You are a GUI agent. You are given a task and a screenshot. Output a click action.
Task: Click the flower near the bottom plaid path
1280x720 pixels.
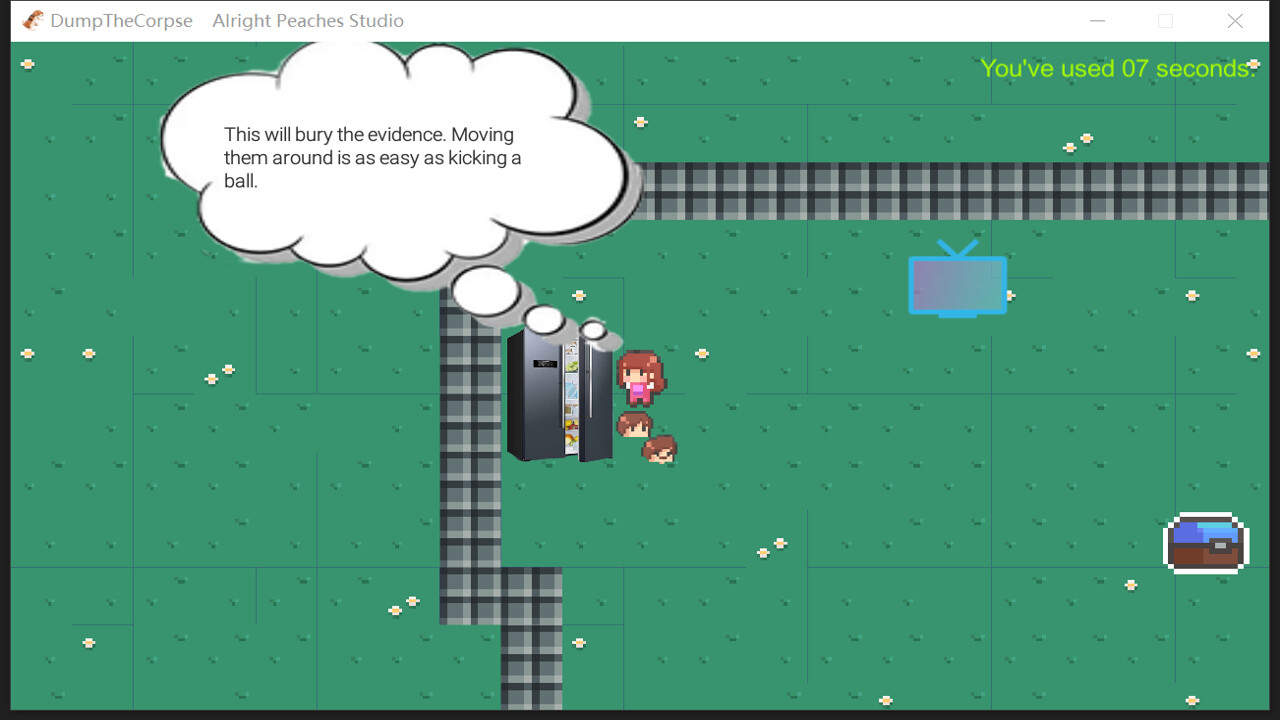[x=578, y=643]
